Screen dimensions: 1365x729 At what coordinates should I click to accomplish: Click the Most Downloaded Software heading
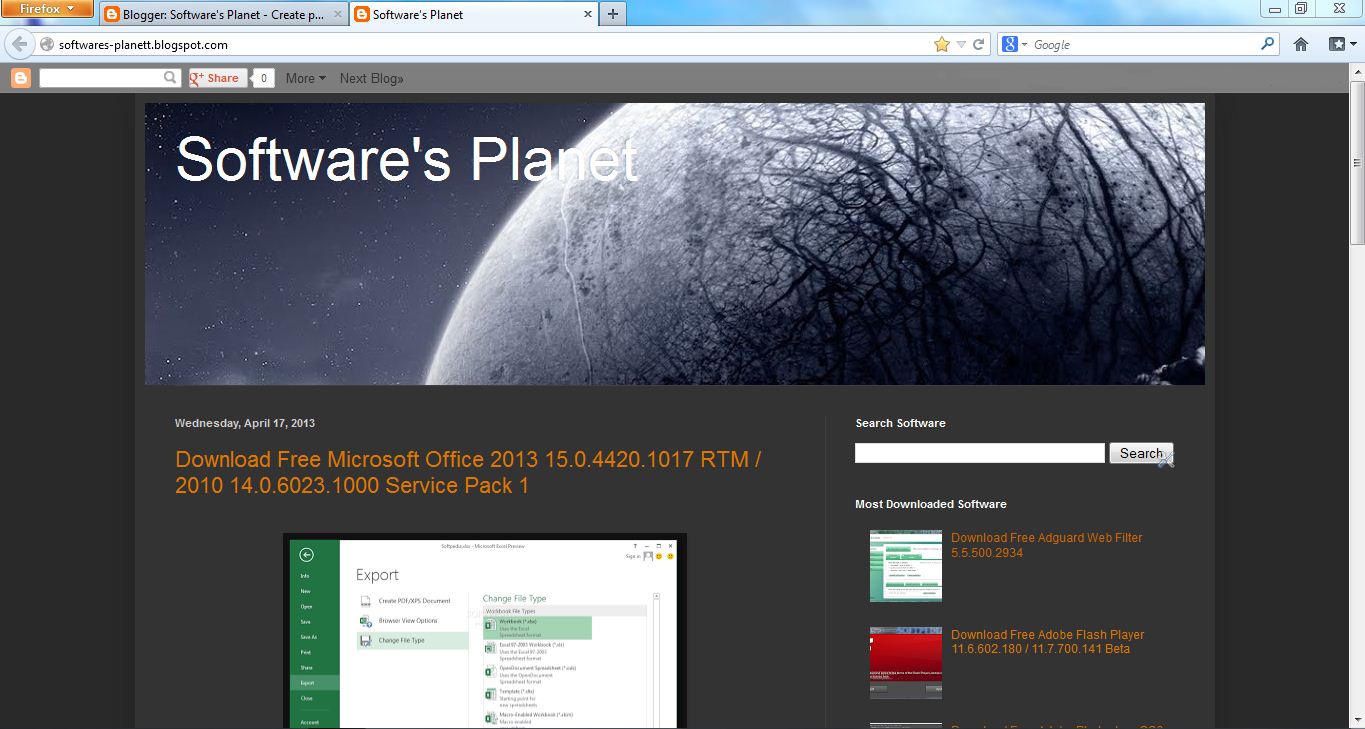pos(931,504)
